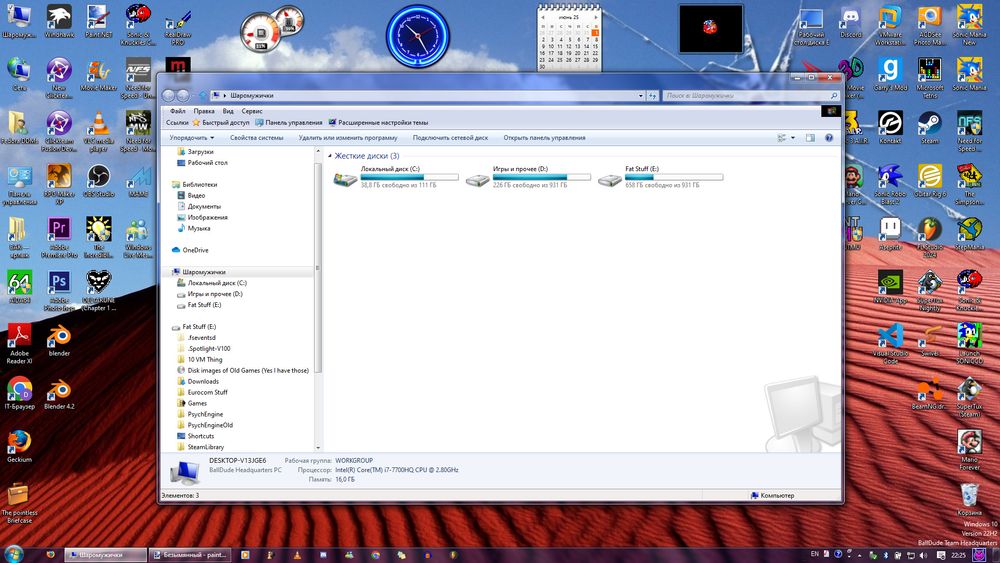Open Microsoft Tetris desktop icon
Image resolution: width=1000 pixels, height=563 pixels.
[930, 78]
